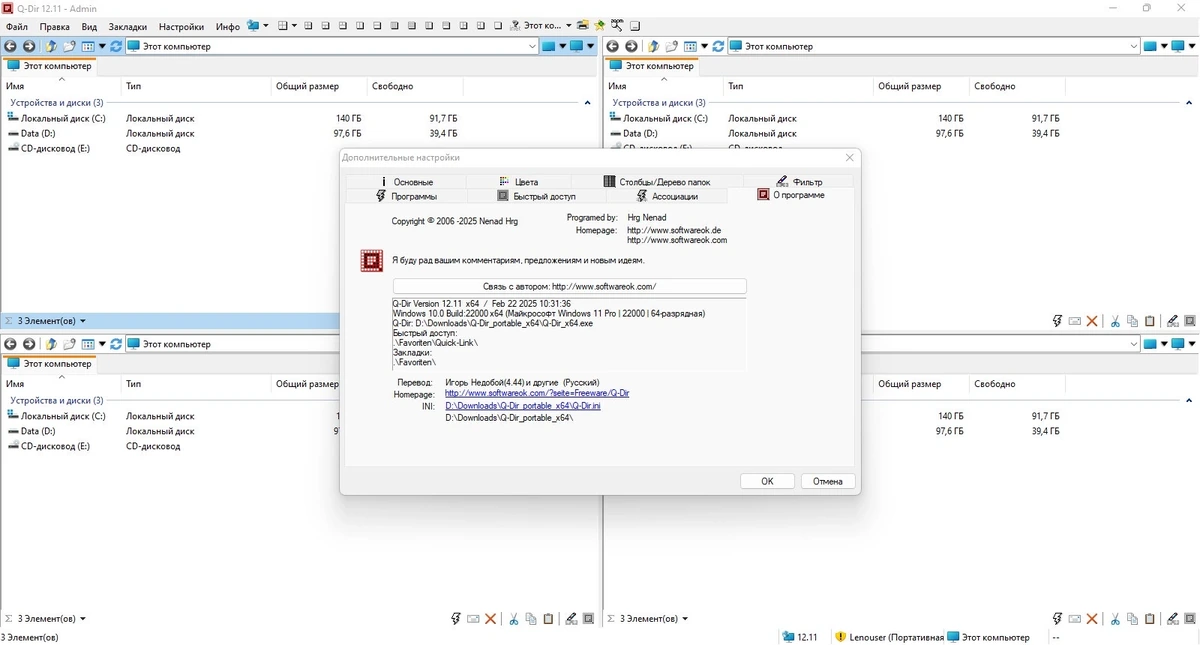Close the Дополнительные настройки dialog

coord(850,158)
